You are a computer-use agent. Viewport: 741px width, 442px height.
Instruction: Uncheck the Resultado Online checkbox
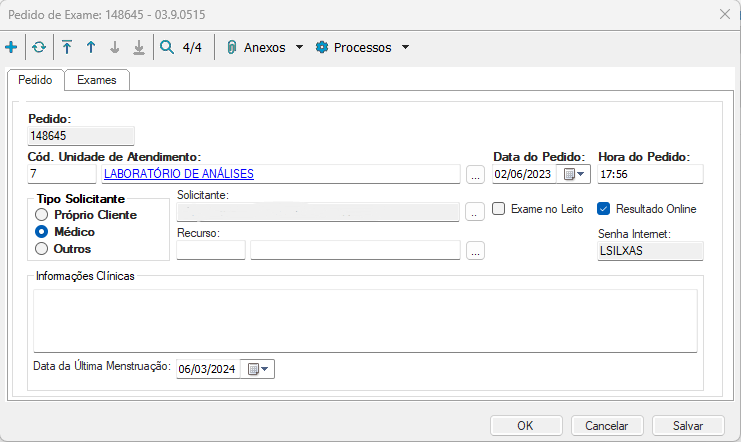tap(603, 209)
